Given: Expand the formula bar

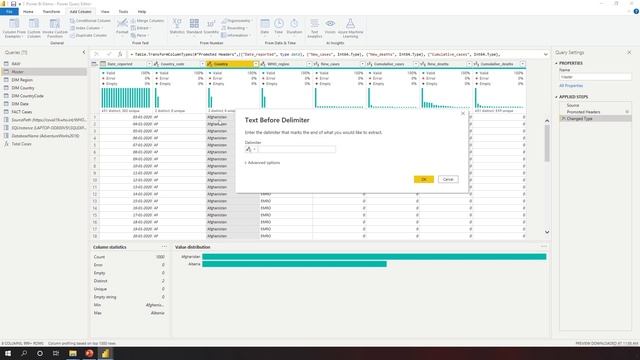Looking at the screenshot, I should coord(546,54).
